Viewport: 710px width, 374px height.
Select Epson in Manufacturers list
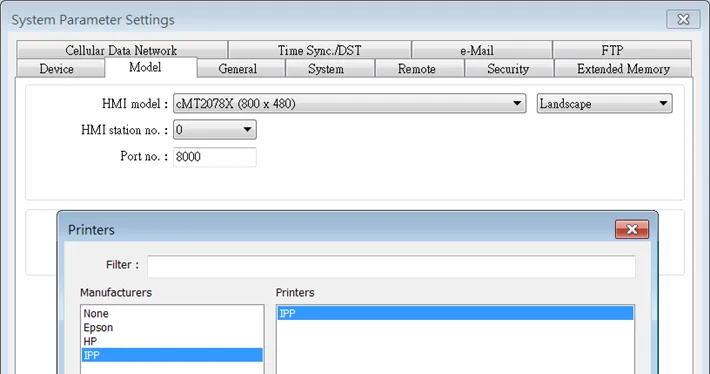pos(172,327)
